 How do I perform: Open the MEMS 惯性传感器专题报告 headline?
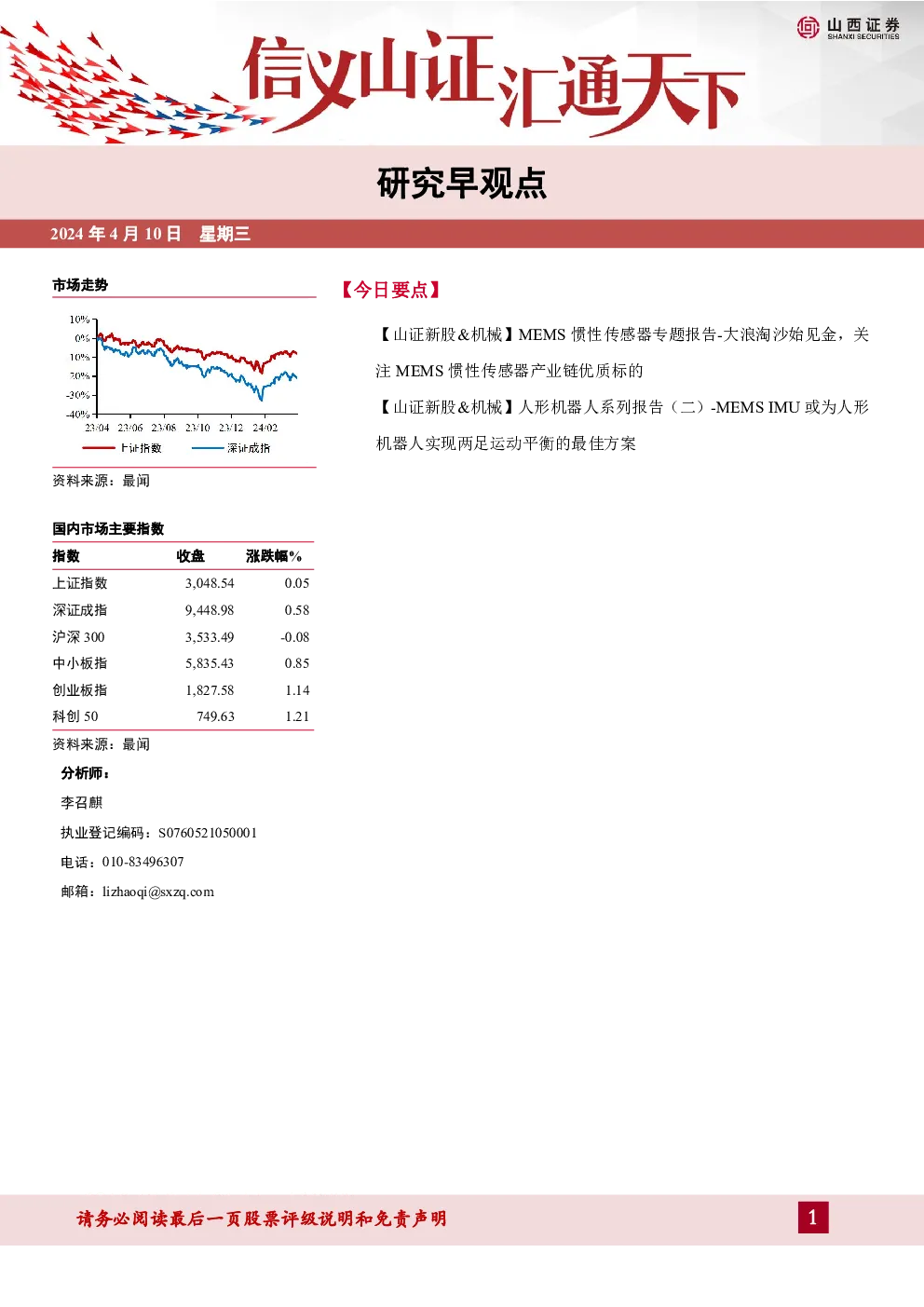point(622,352)
